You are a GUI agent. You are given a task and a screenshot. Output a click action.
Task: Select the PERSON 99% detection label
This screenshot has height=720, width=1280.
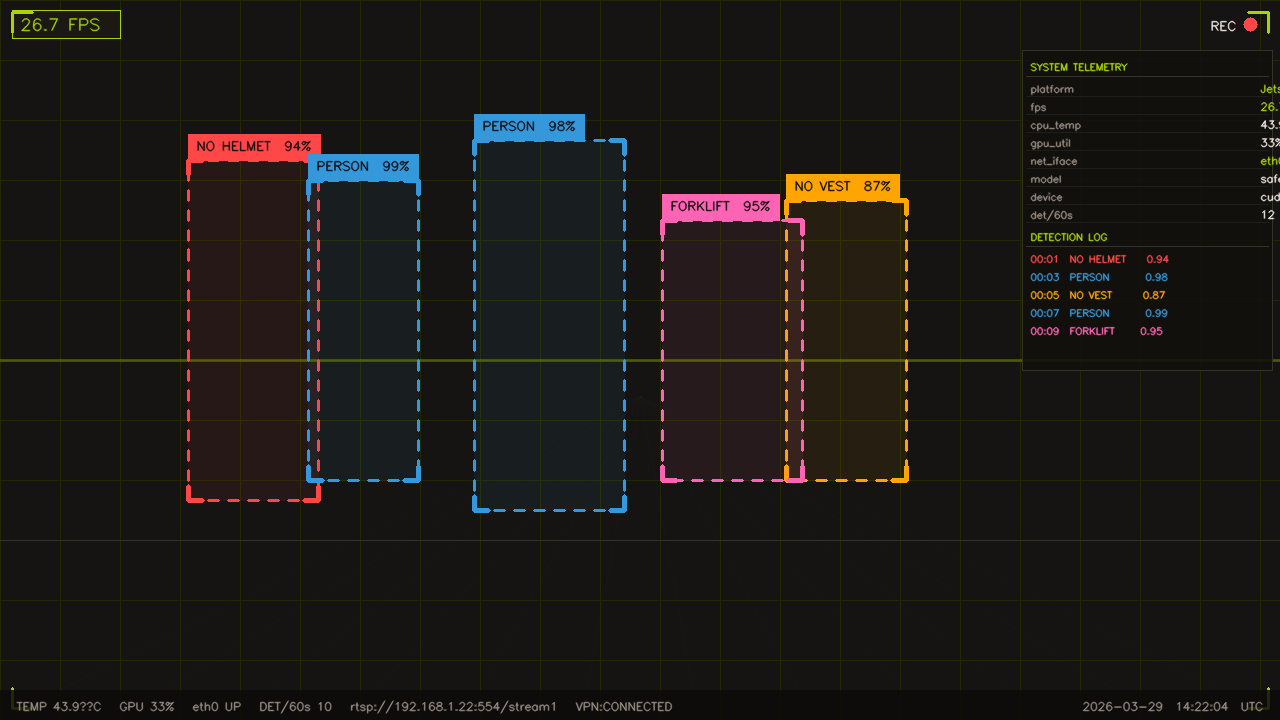tap(364, 167)
